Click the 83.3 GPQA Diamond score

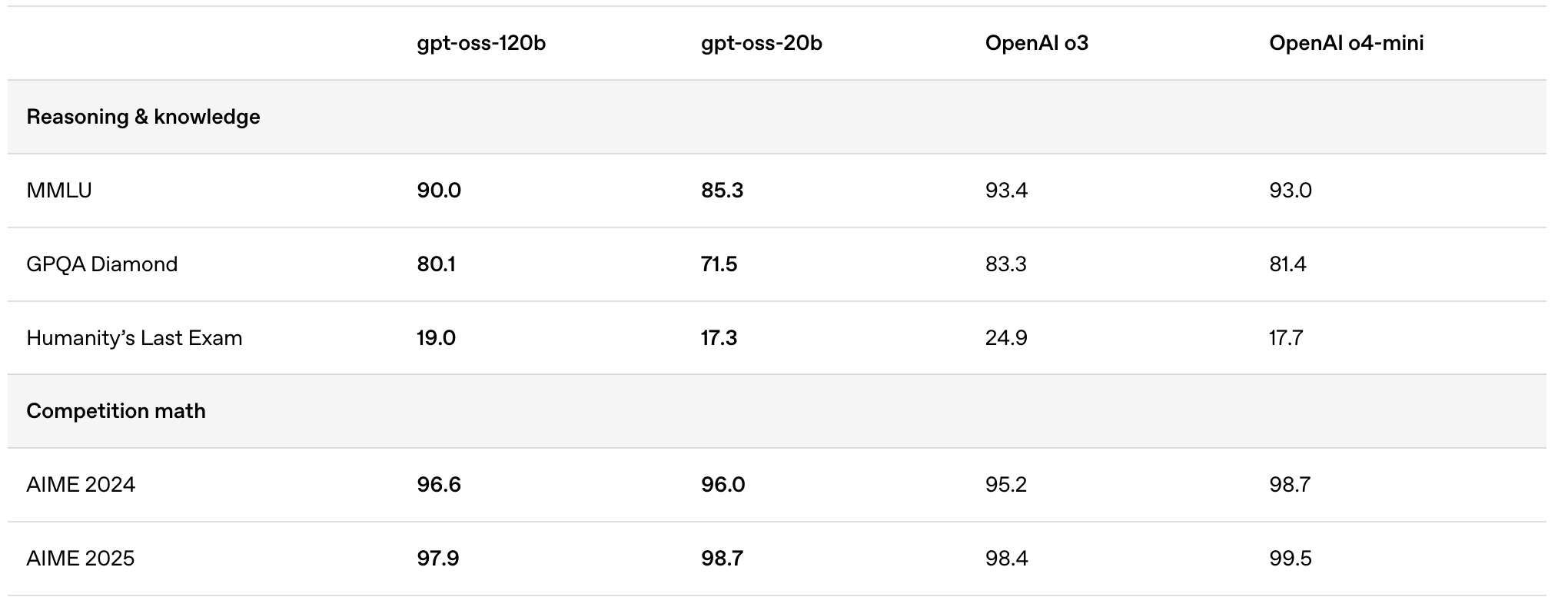pos(1006,264)
